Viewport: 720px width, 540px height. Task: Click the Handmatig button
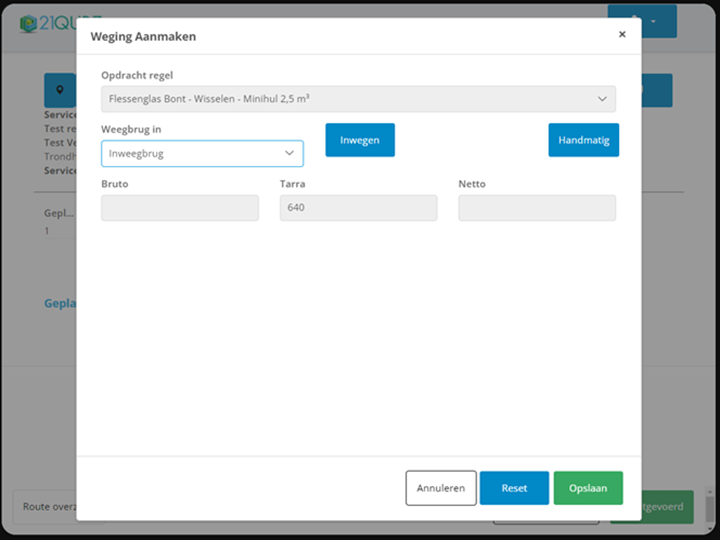coord(583,140)
